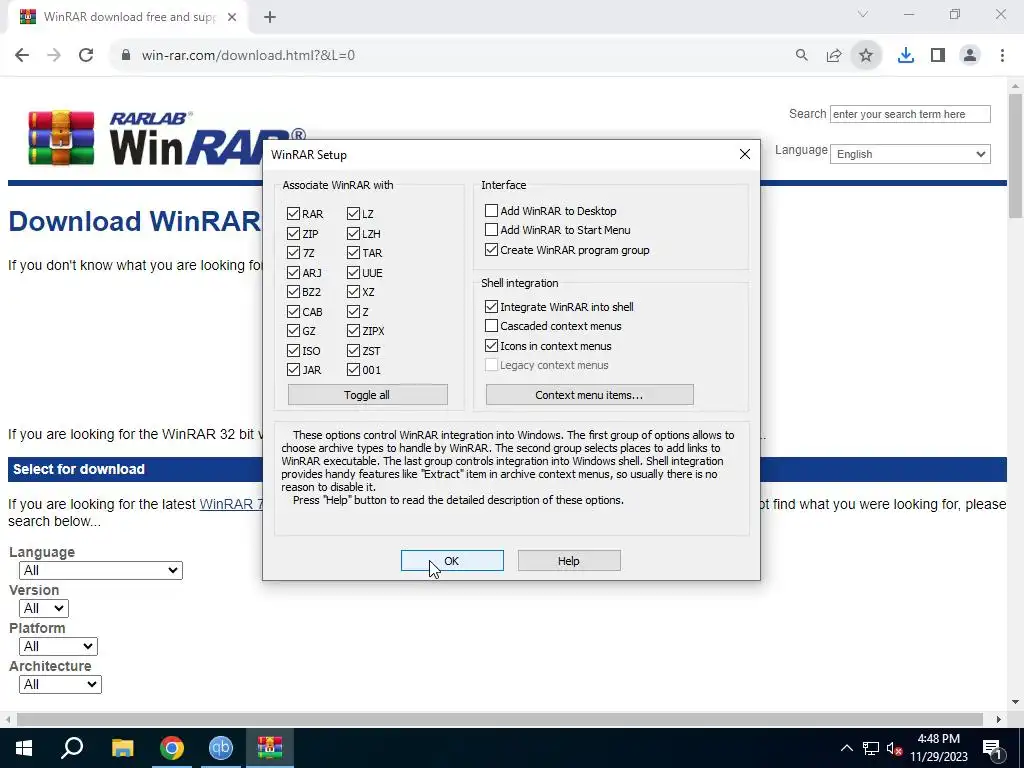Click the zoom magnifier icon in address bar
1024x768 pixels.
(801, 55)
